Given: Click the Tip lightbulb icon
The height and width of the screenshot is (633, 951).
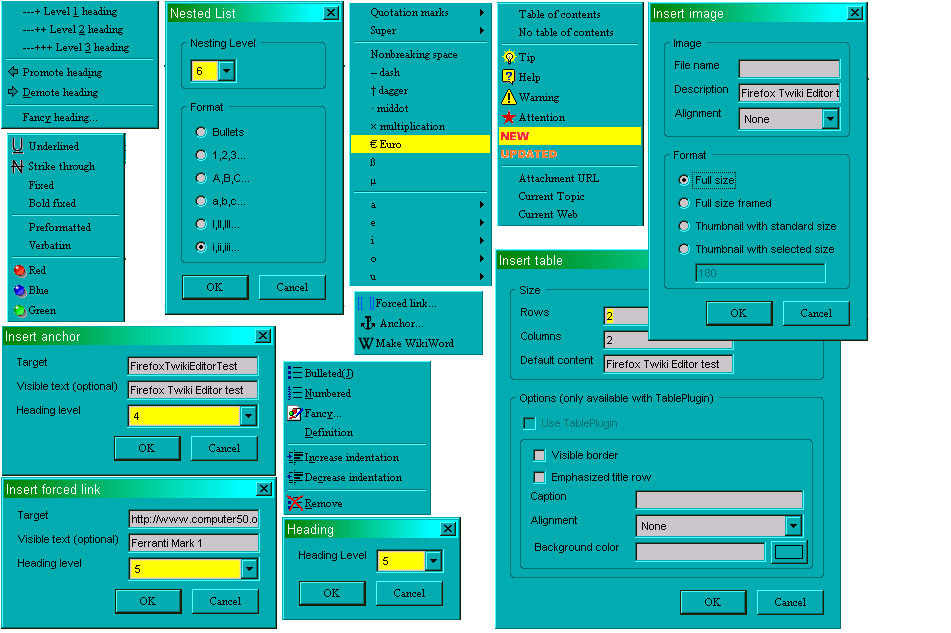Looking at the screenshot, I should [x=511, y=58].
